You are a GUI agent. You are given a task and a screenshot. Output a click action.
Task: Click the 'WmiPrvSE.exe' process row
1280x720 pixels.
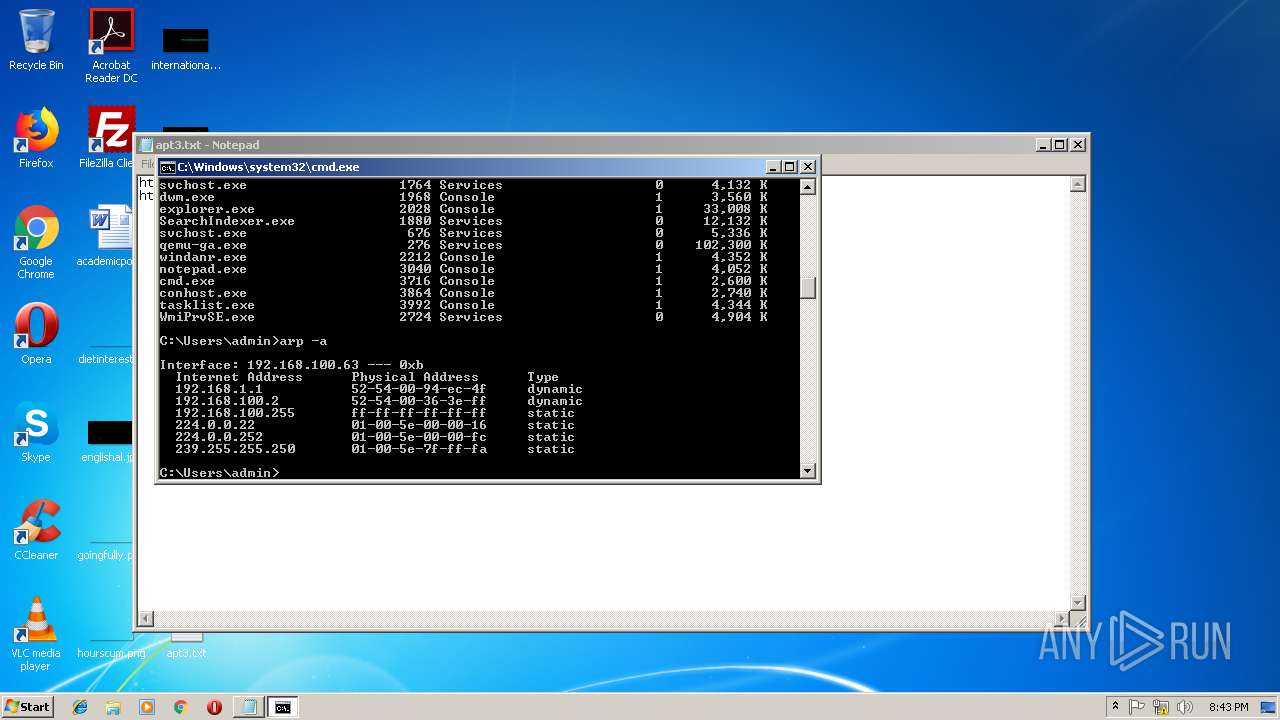click(463, 317)
